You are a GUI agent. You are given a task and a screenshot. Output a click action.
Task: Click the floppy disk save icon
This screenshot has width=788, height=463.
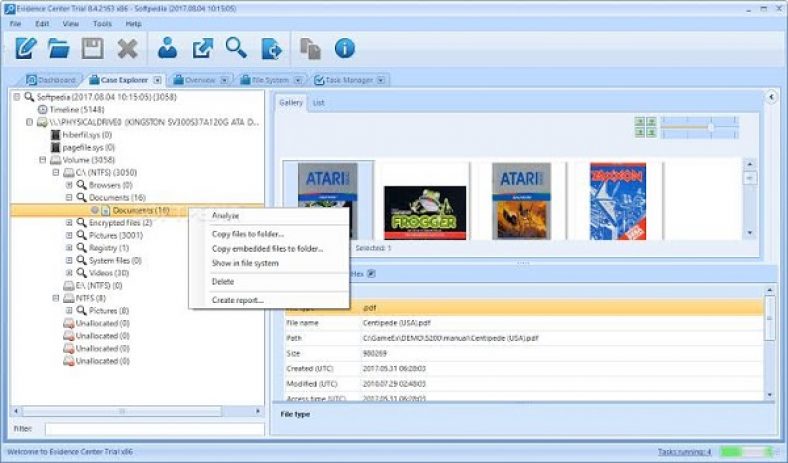click(x=93, y=46)
